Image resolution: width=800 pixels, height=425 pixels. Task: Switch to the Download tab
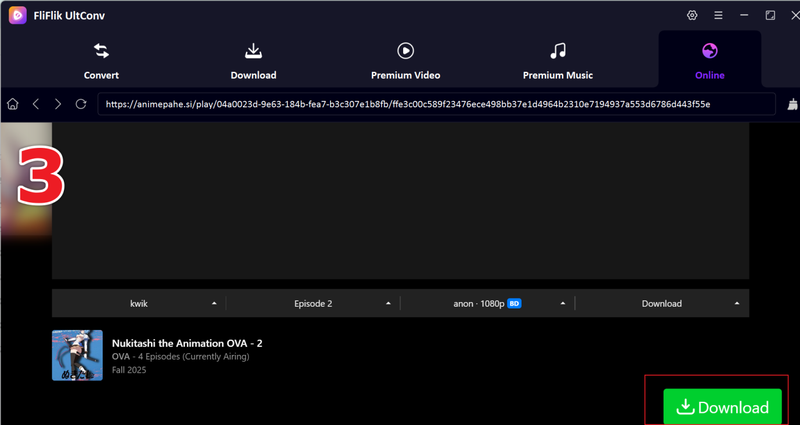click(x=253, y=61)
